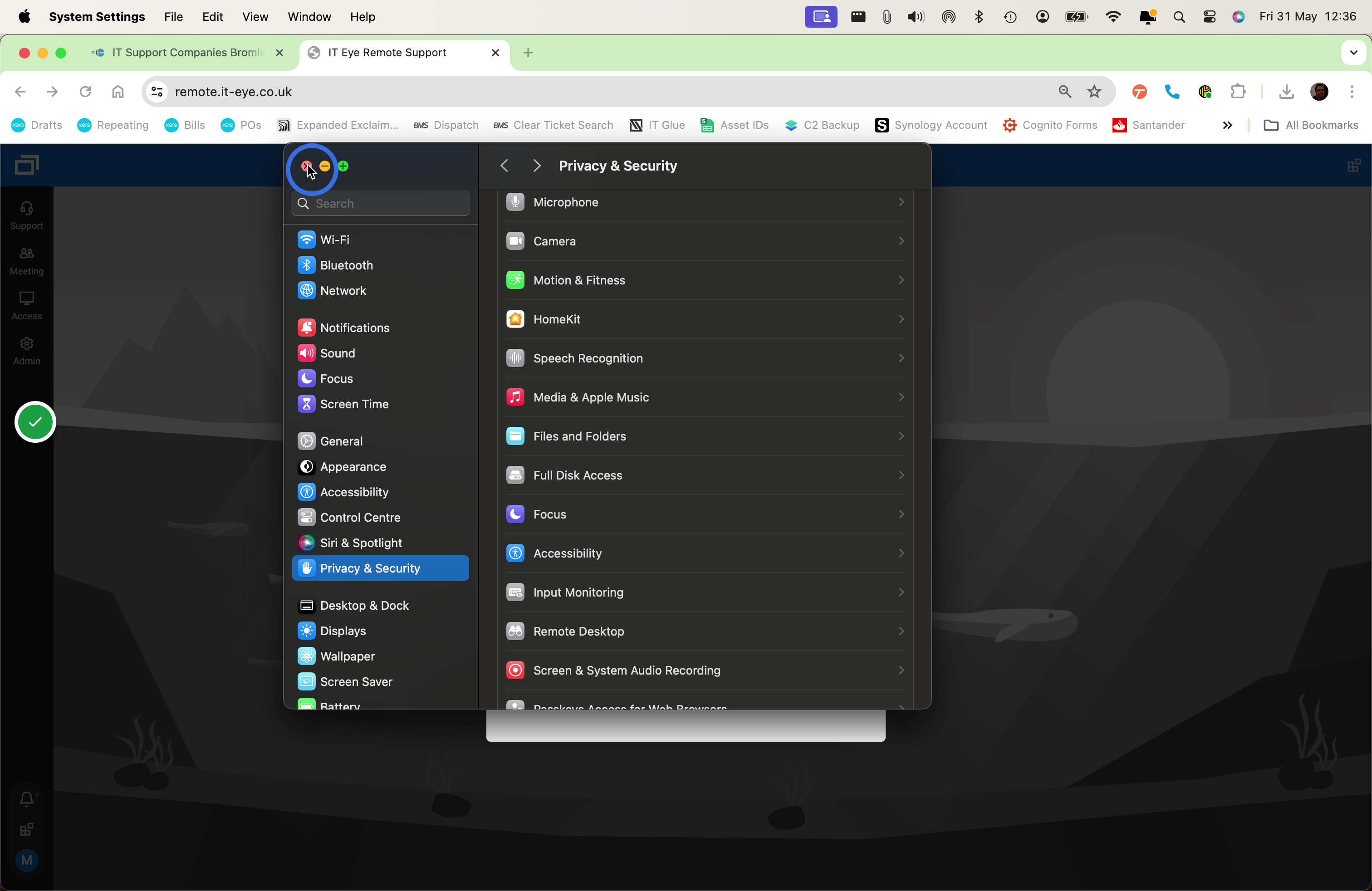
Task: Open the phone extension icon in Chrome toolbar
Action: [1172, 91]
